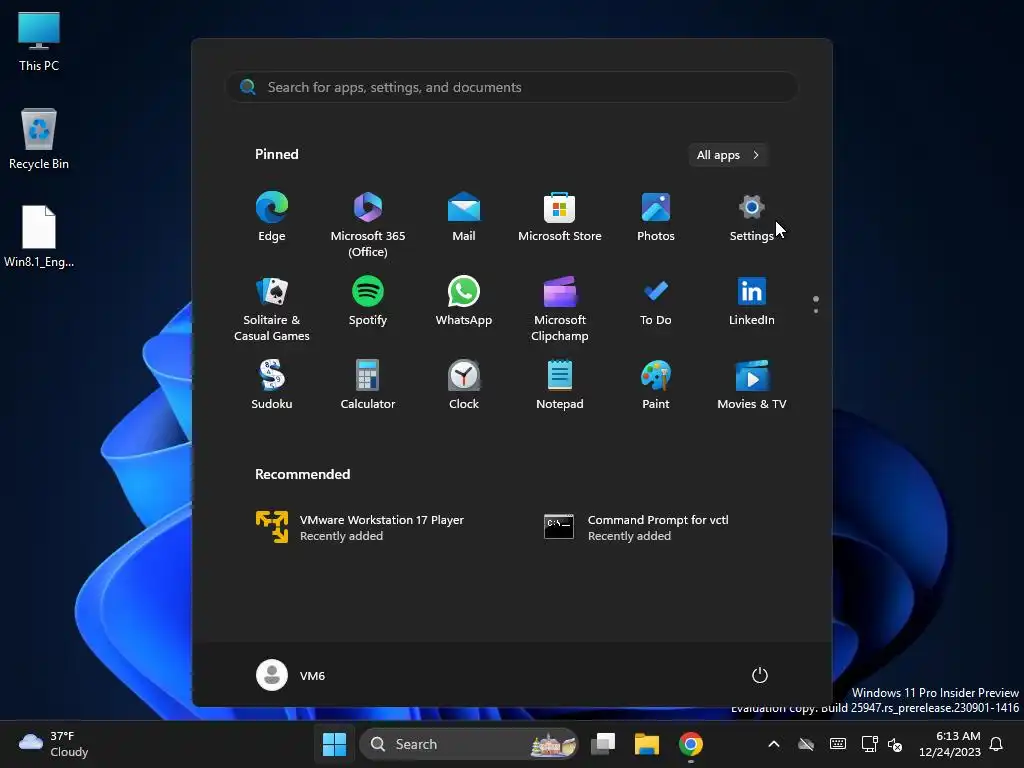Launch Microsoft Clipchamp
The width and height of the screenshot is (1024, 768).
pos(560,308)
